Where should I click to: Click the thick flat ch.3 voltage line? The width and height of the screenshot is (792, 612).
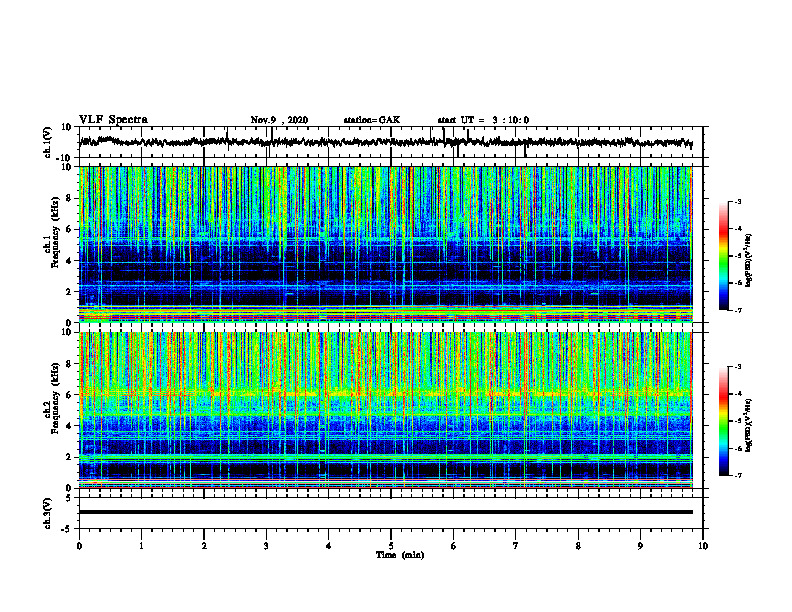pyautogui.click(x=386, y=512)
